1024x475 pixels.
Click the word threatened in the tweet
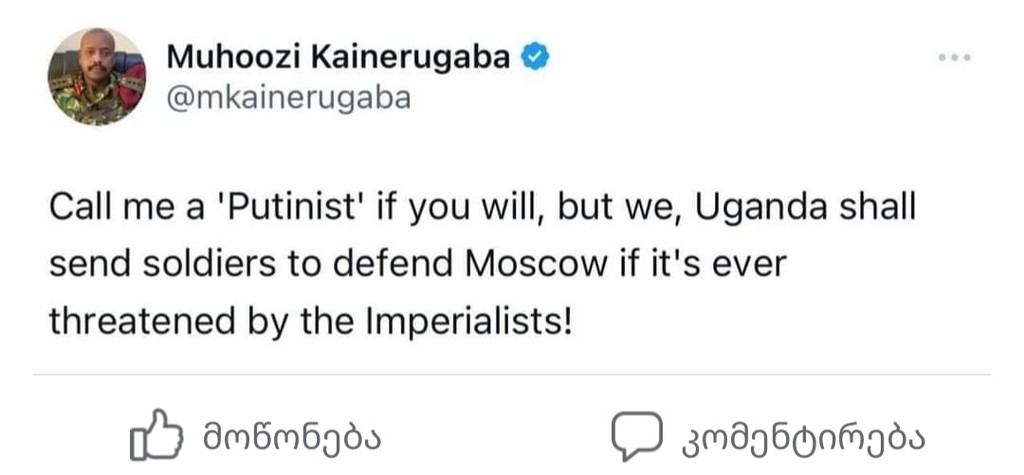click(132, 321)
